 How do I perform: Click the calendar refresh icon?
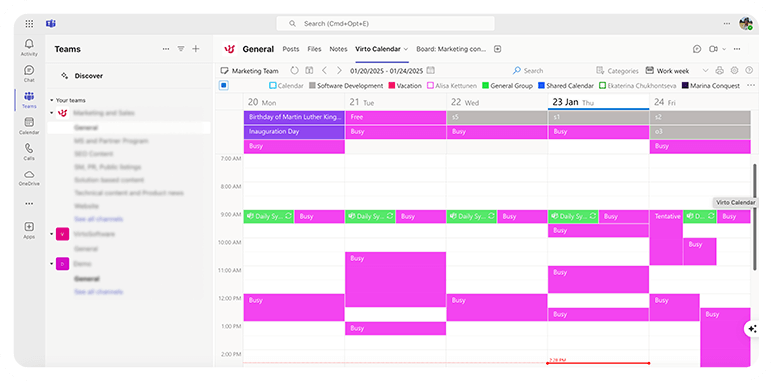(294, 70)
